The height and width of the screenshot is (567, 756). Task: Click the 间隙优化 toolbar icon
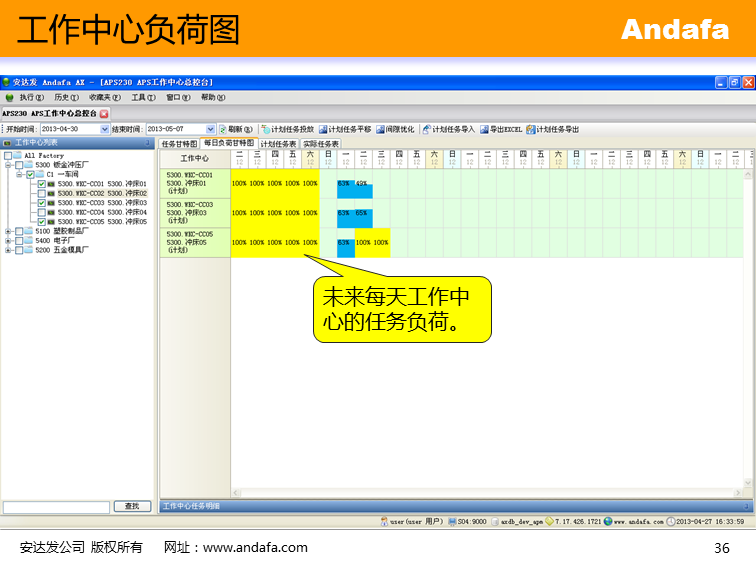[x=380, y=129]
